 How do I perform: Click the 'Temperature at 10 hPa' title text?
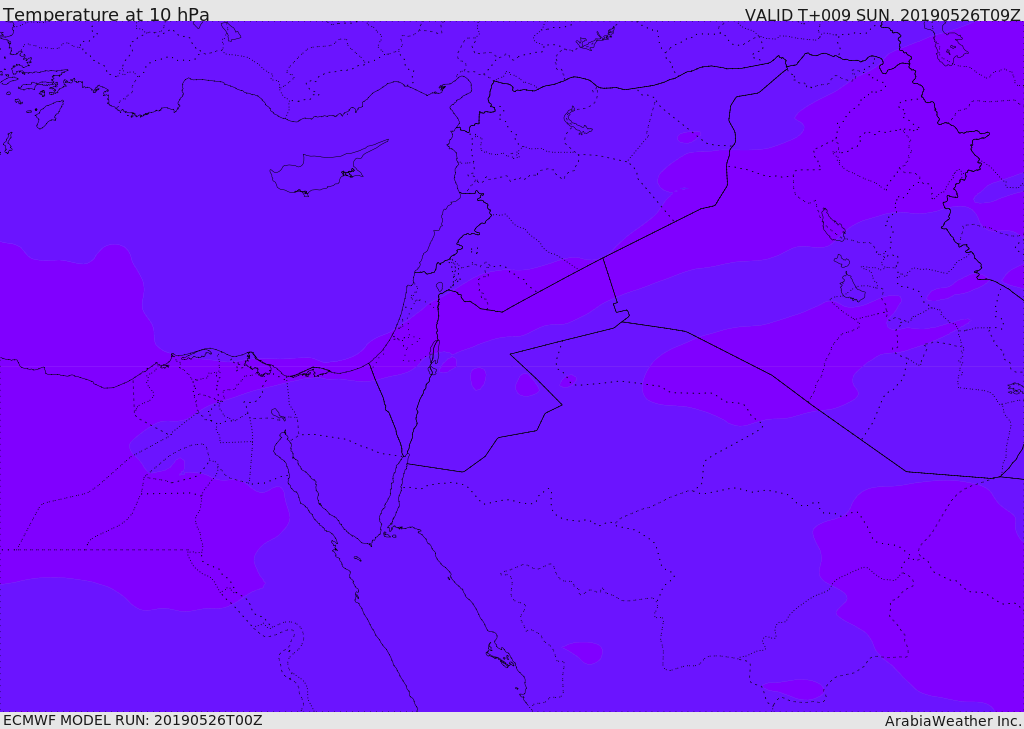[x=106, y=14]
